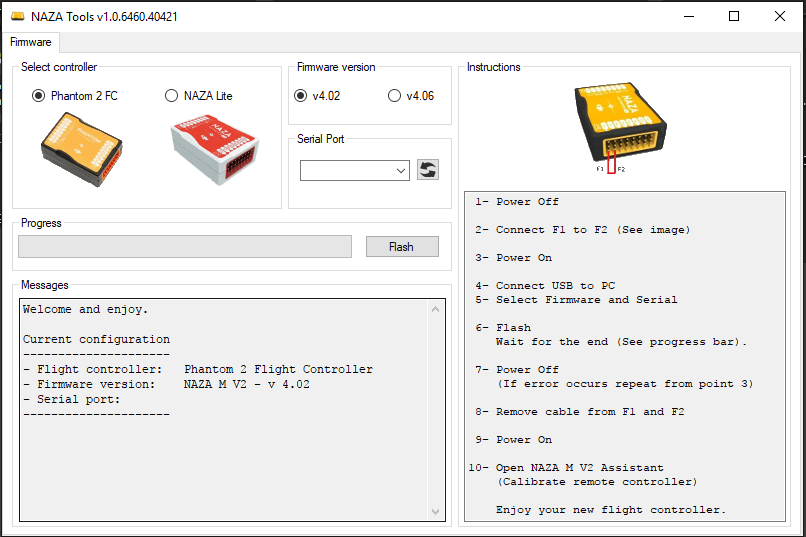806x537 pixels.
Task: Click the Phantom 2 FC controller image
Action: pos(82,150)
